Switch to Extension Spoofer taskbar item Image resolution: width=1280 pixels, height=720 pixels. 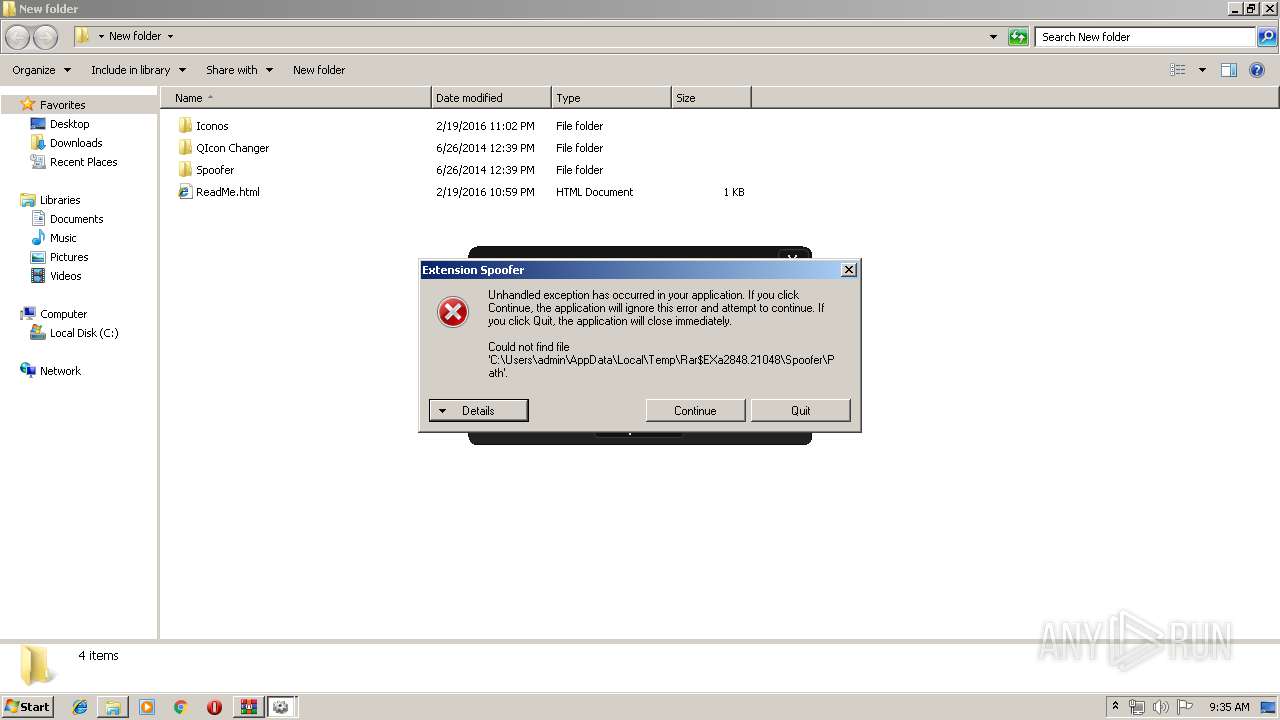(x=281, y=707)
